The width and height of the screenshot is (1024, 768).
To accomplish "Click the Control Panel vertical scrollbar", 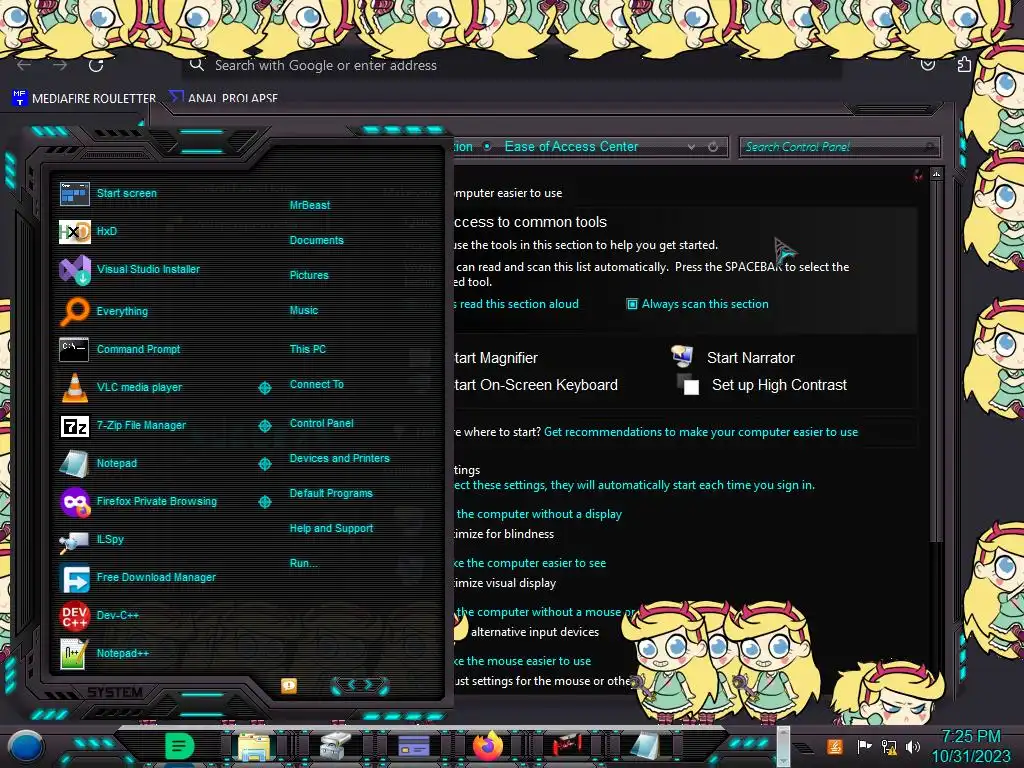I will 936,359.
